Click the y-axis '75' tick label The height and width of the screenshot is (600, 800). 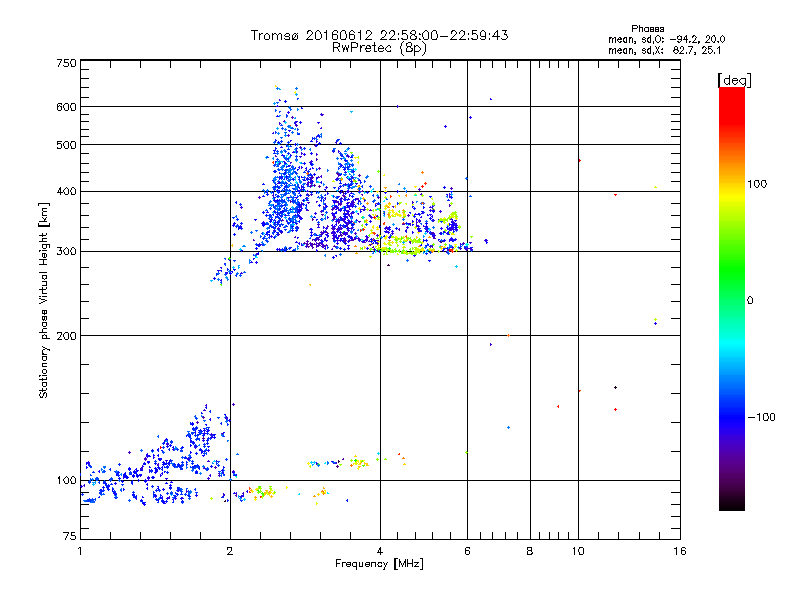coord(70,536)
